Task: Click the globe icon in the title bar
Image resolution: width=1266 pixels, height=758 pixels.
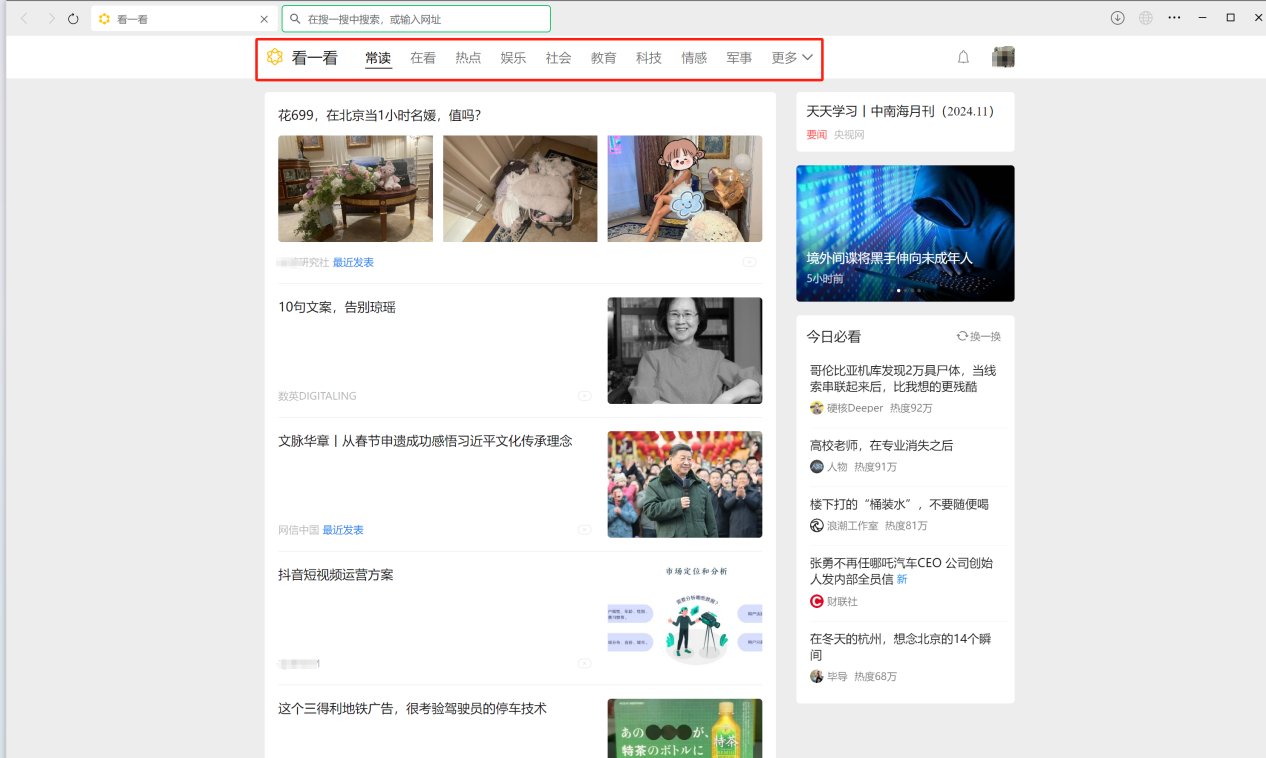Action: click(x=1146, y=18)
